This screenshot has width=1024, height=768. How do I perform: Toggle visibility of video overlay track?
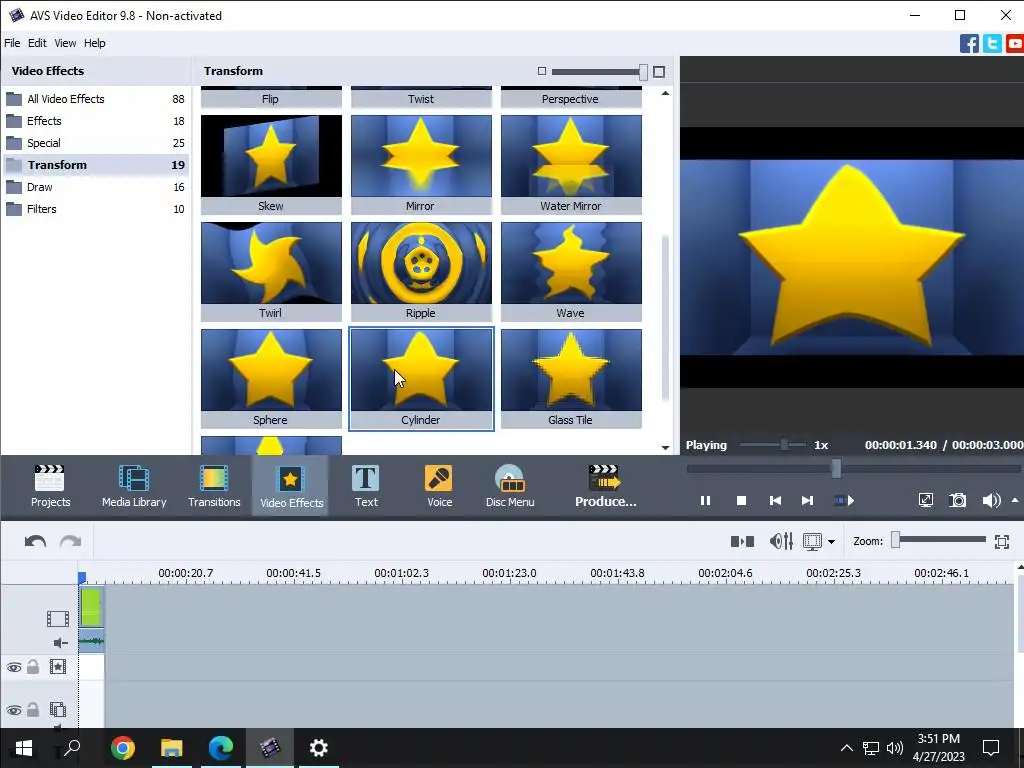14,710
